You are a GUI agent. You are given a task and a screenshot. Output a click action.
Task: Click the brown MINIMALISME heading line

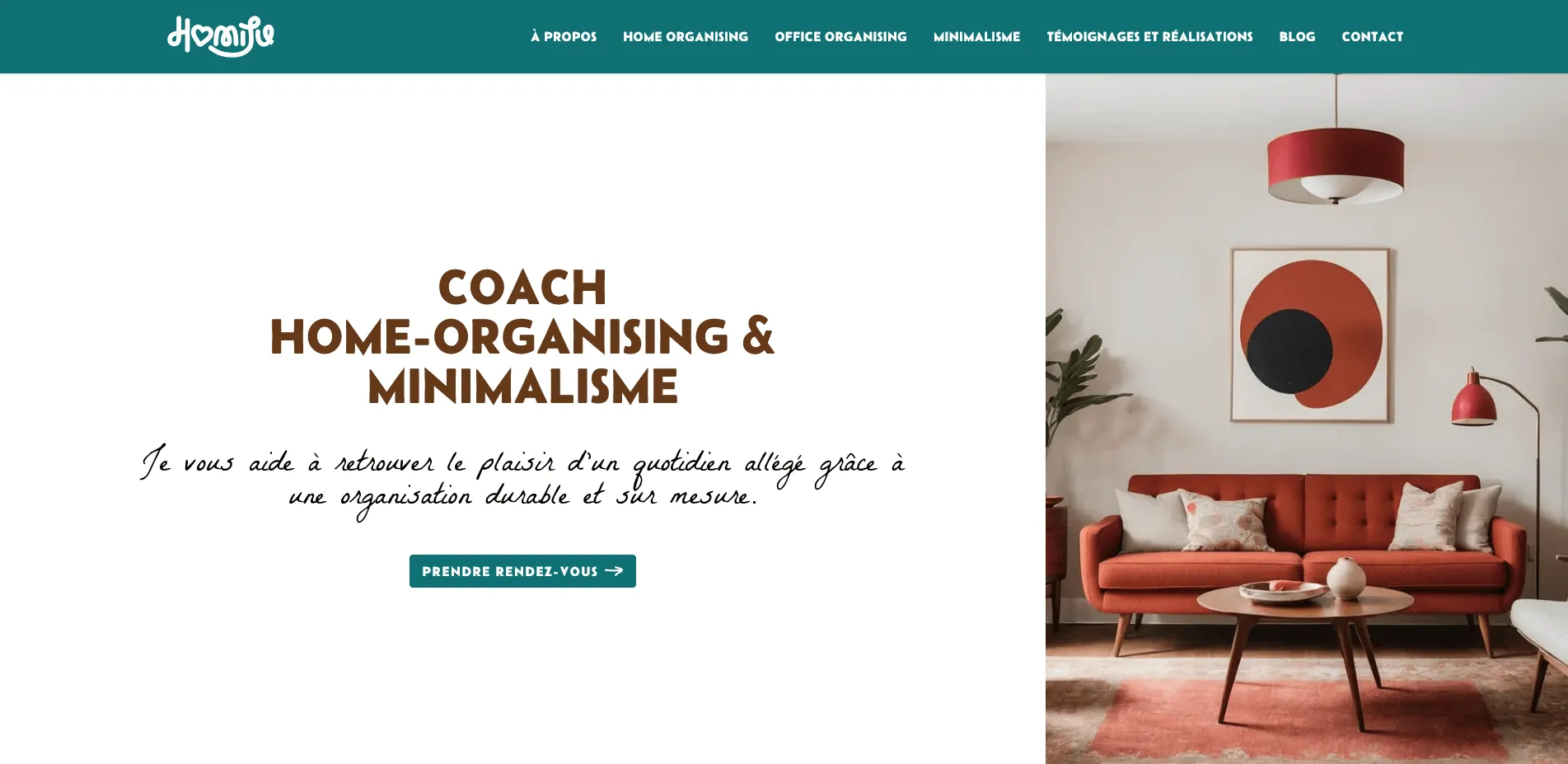[522, 387]
